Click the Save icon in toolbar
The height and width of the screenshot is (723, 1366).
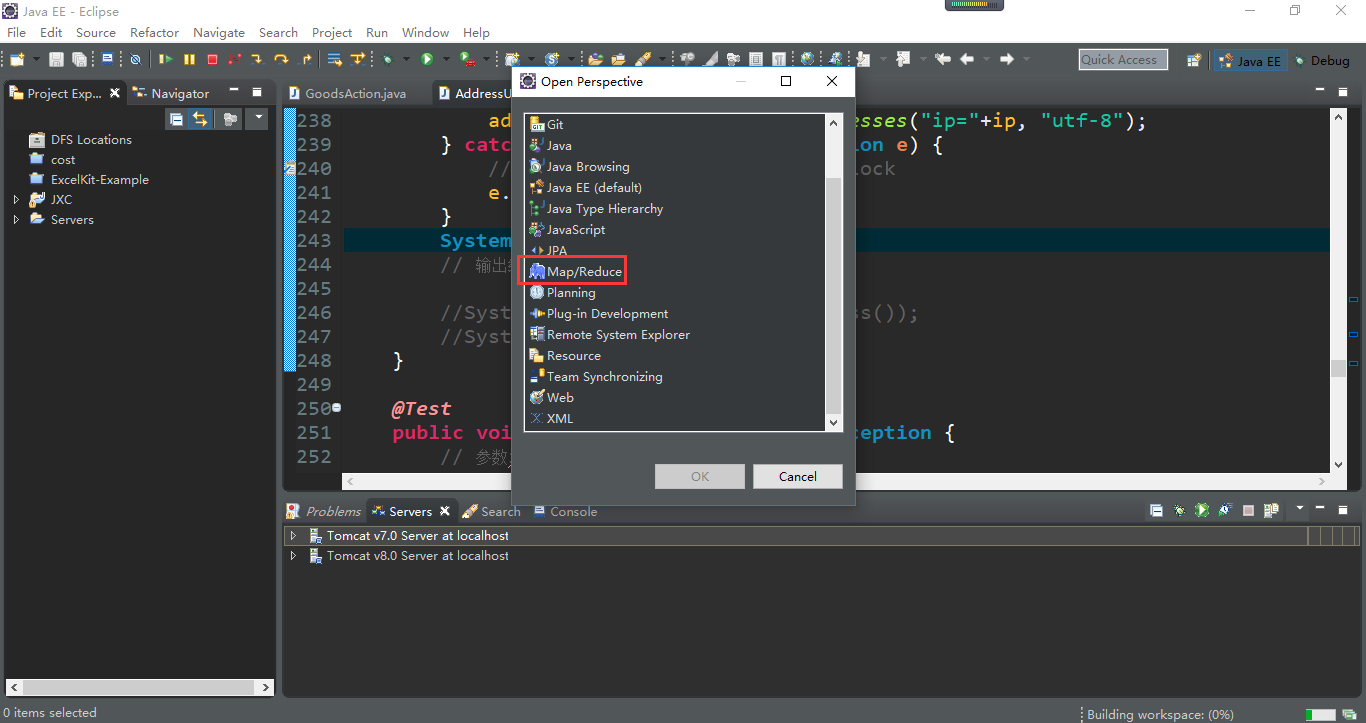pyautogui.click(x=57, y=60)
